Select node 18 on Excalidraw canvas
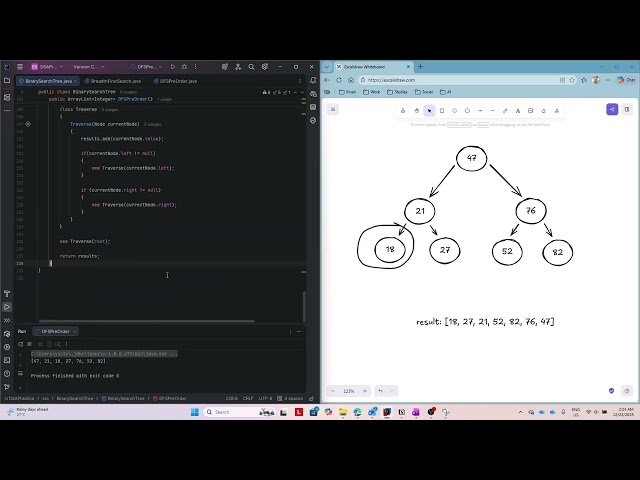The width and height of the screenshot is (640, 480). coord(390,249)
